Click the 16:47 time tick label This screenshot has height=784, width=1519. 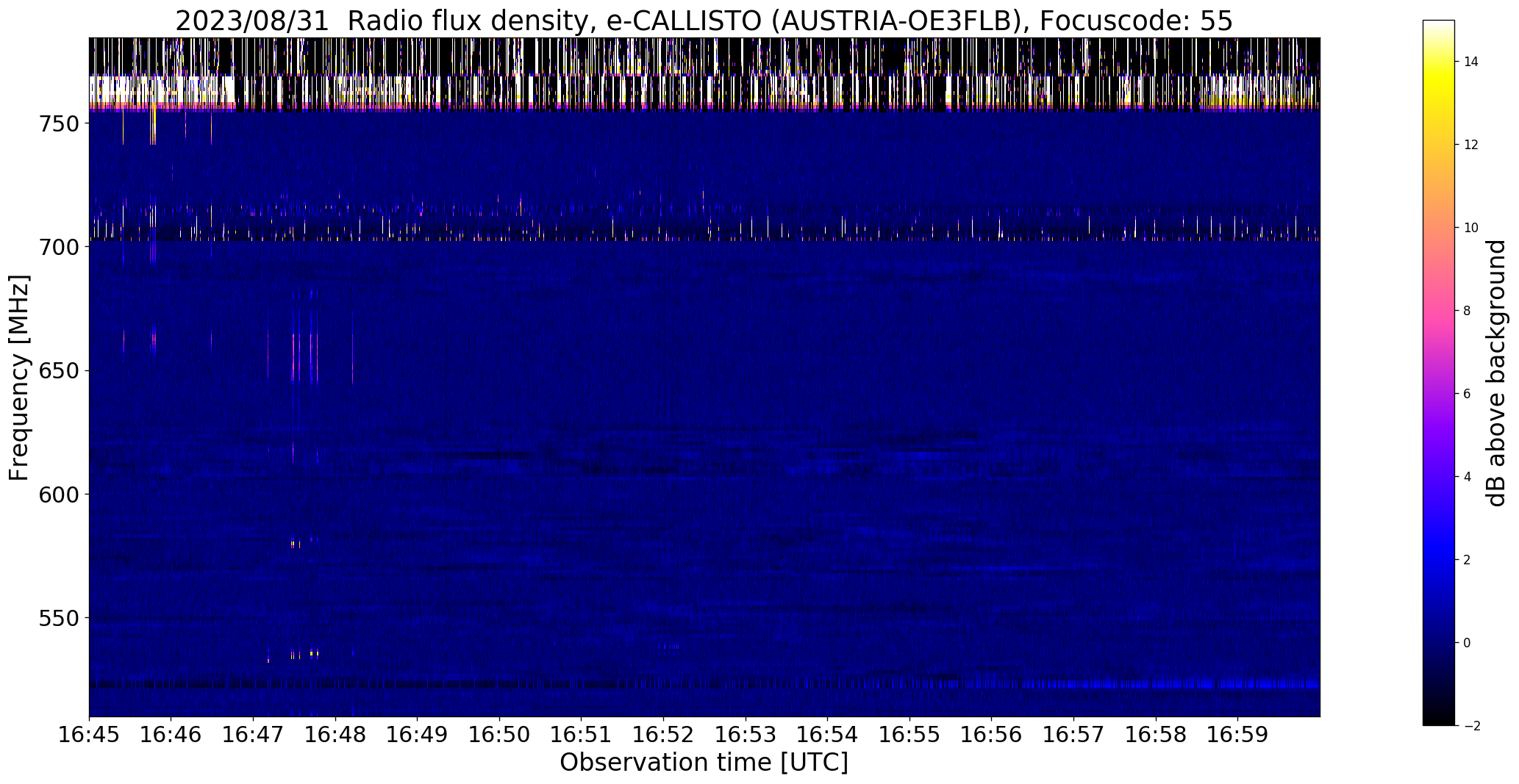254,735
